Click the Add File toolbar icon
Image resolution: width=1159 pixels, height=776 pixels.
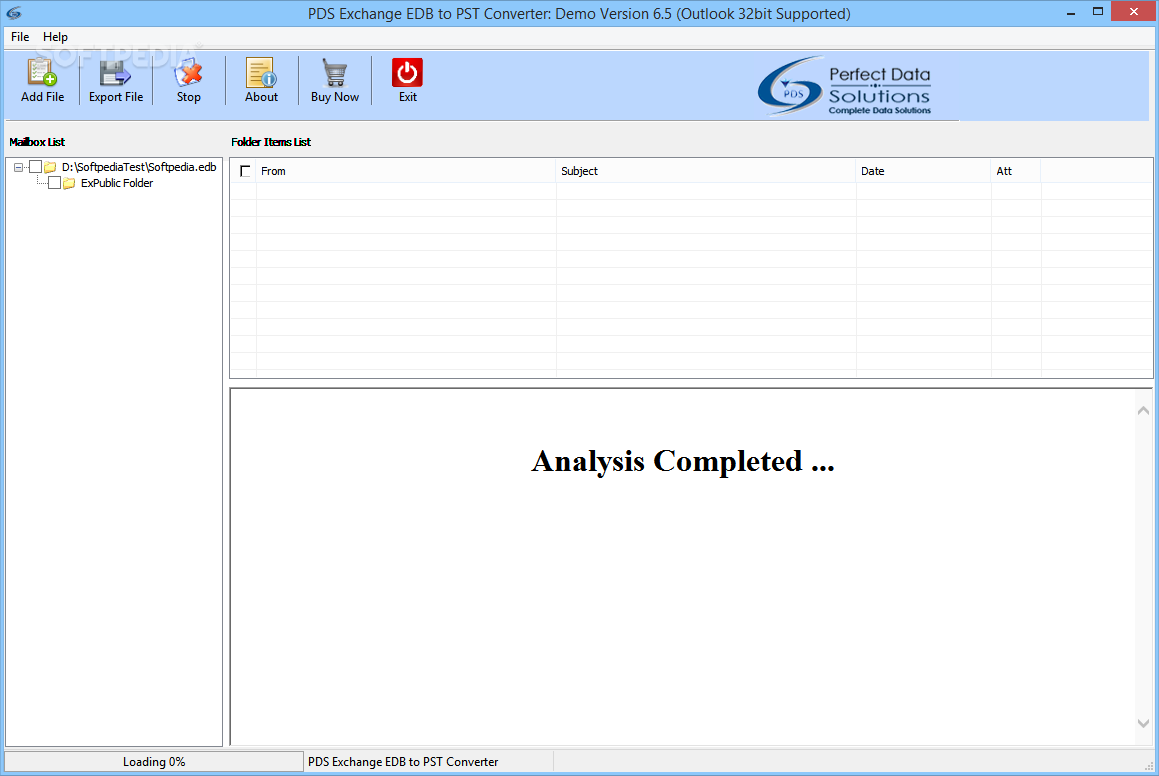click(x=42, y=73)
